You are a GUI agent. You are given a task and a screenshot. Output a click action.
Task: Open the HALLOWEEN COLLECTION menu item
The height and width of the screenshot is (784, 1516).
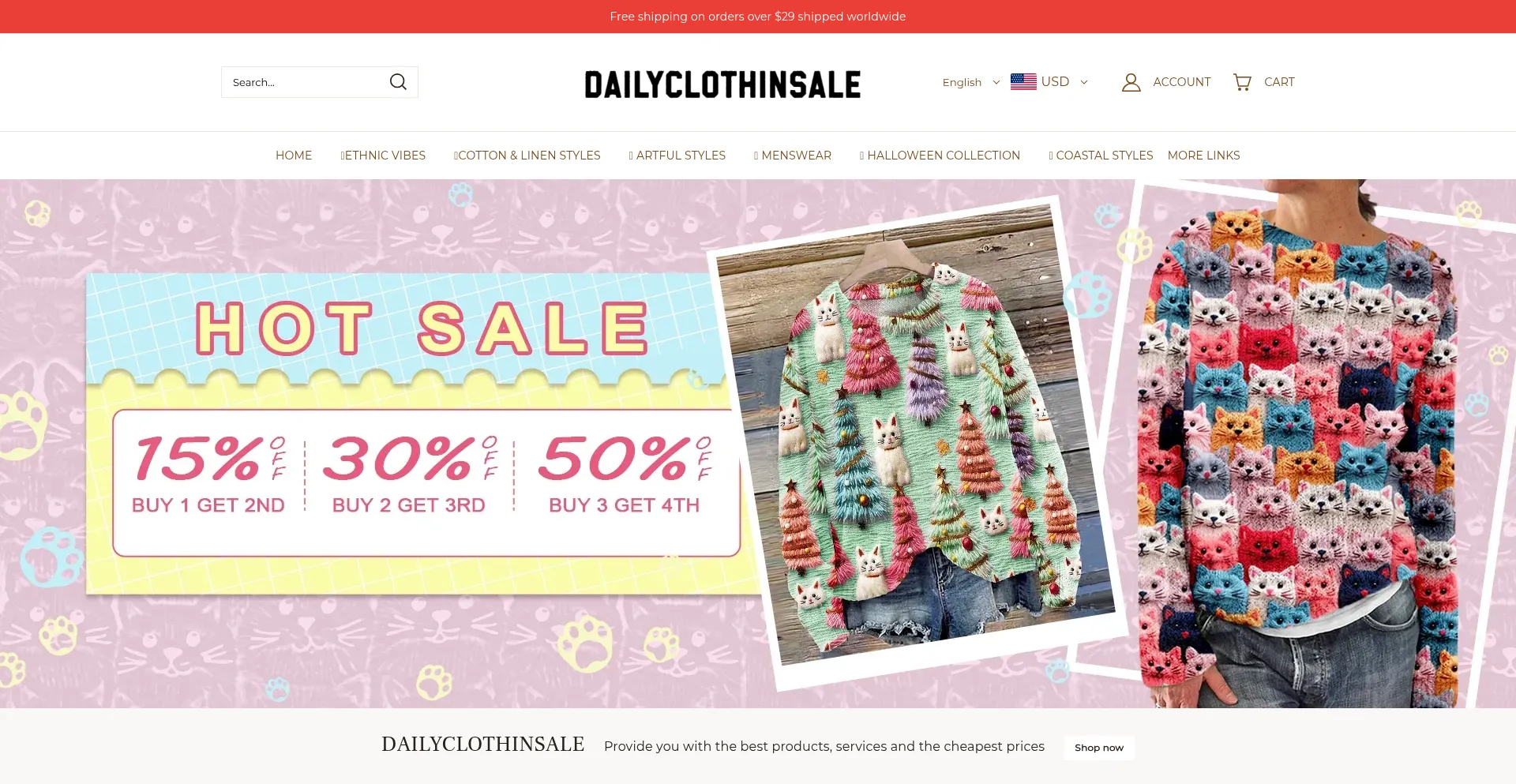click(x=940, y=156)
